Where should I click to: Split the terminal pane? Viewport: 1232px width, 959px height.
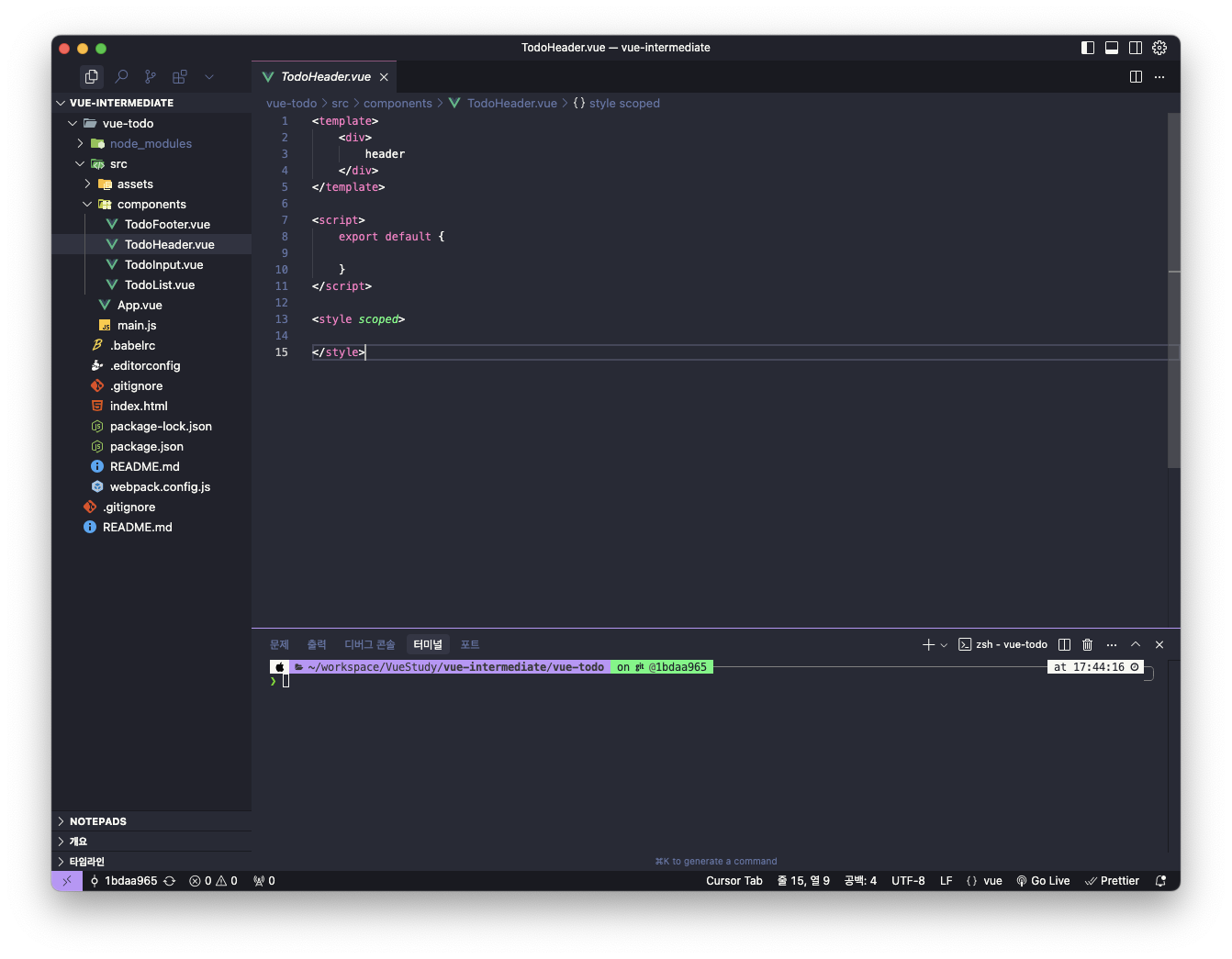[x=1064, y=645]
